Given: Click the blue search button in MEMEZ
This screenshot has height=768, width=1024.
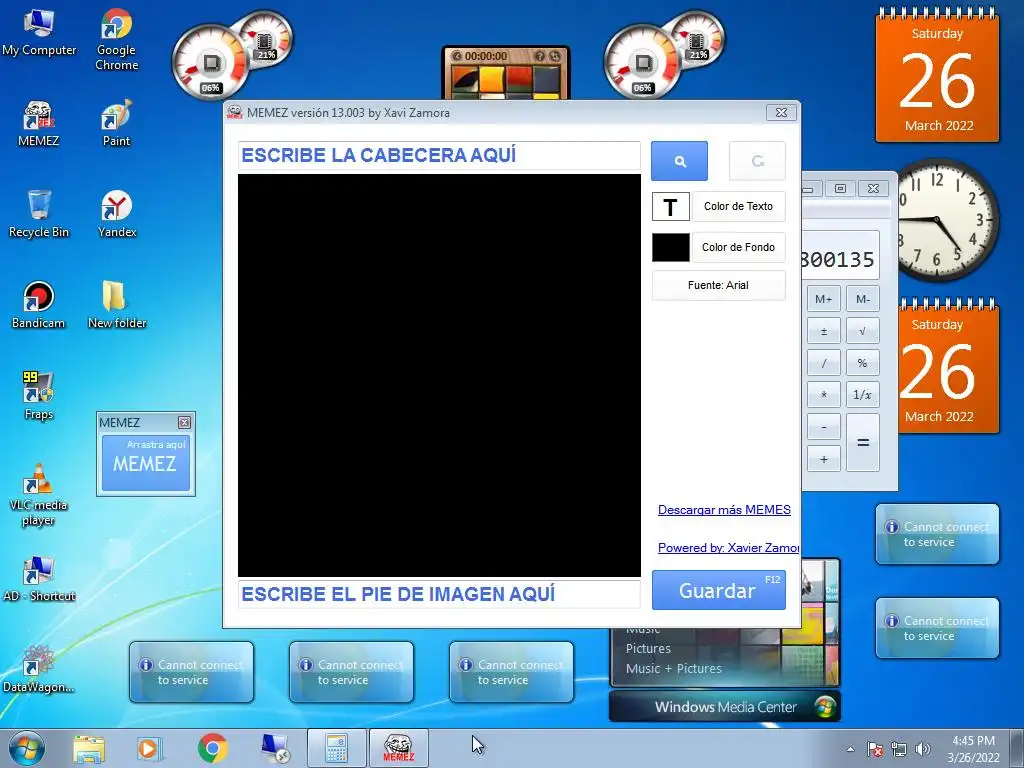Looking at the screenshot, I should pyautogui.click(x=679, y=161).
